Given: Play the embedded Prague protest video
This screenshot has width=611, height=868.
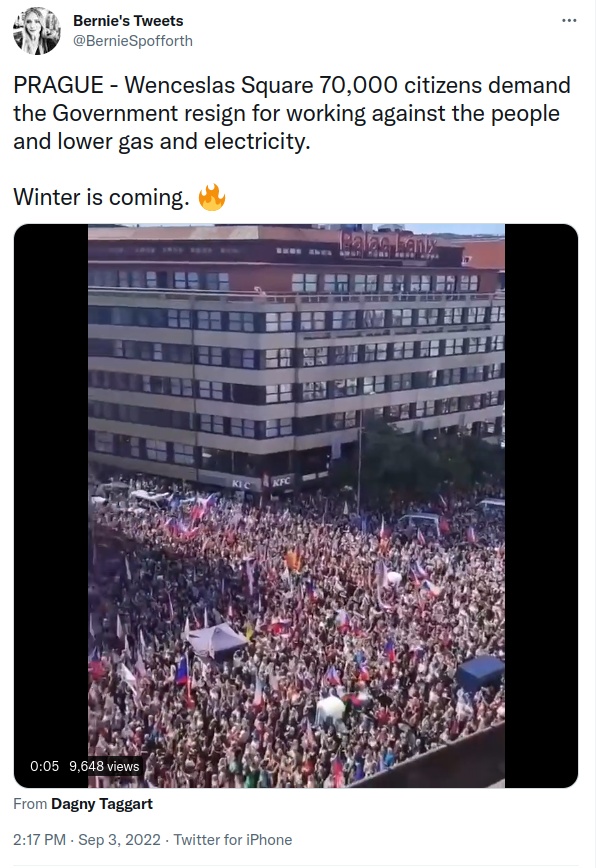Looking at the screenshot, I should [296, 505].
